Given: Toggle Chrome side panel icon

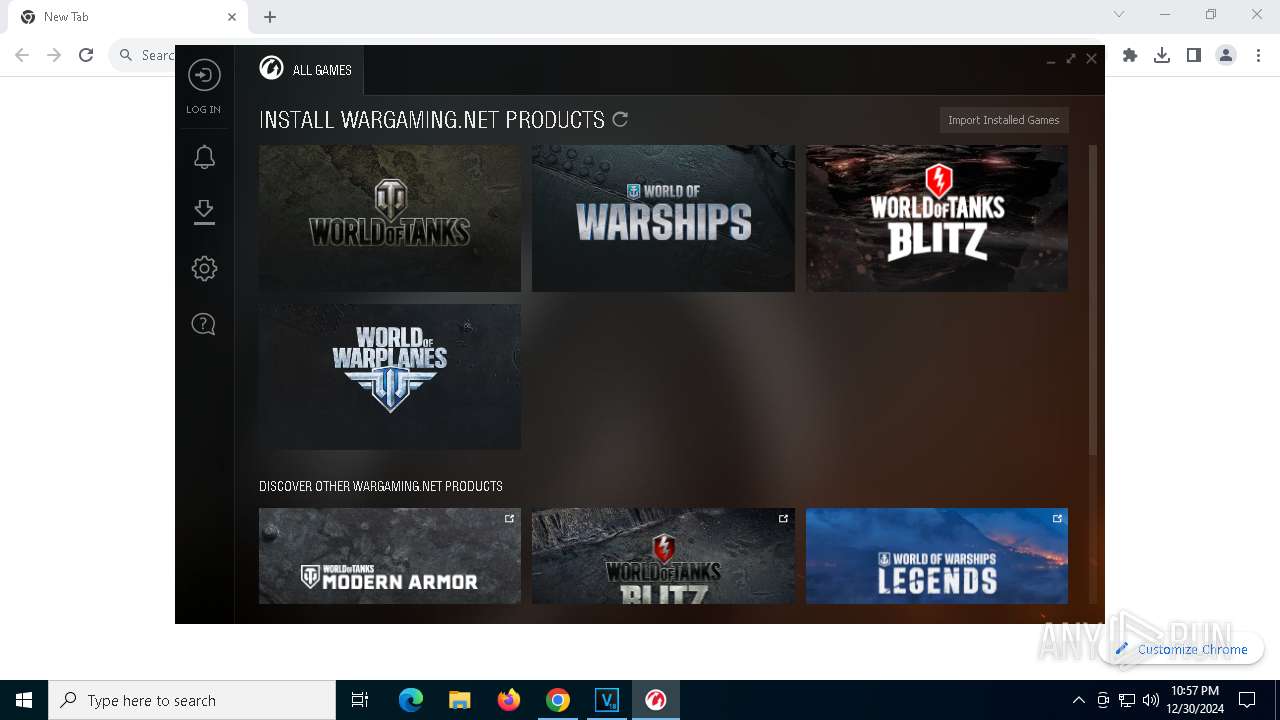Looking at the screenshot, I should click(x=1194, y=55).
